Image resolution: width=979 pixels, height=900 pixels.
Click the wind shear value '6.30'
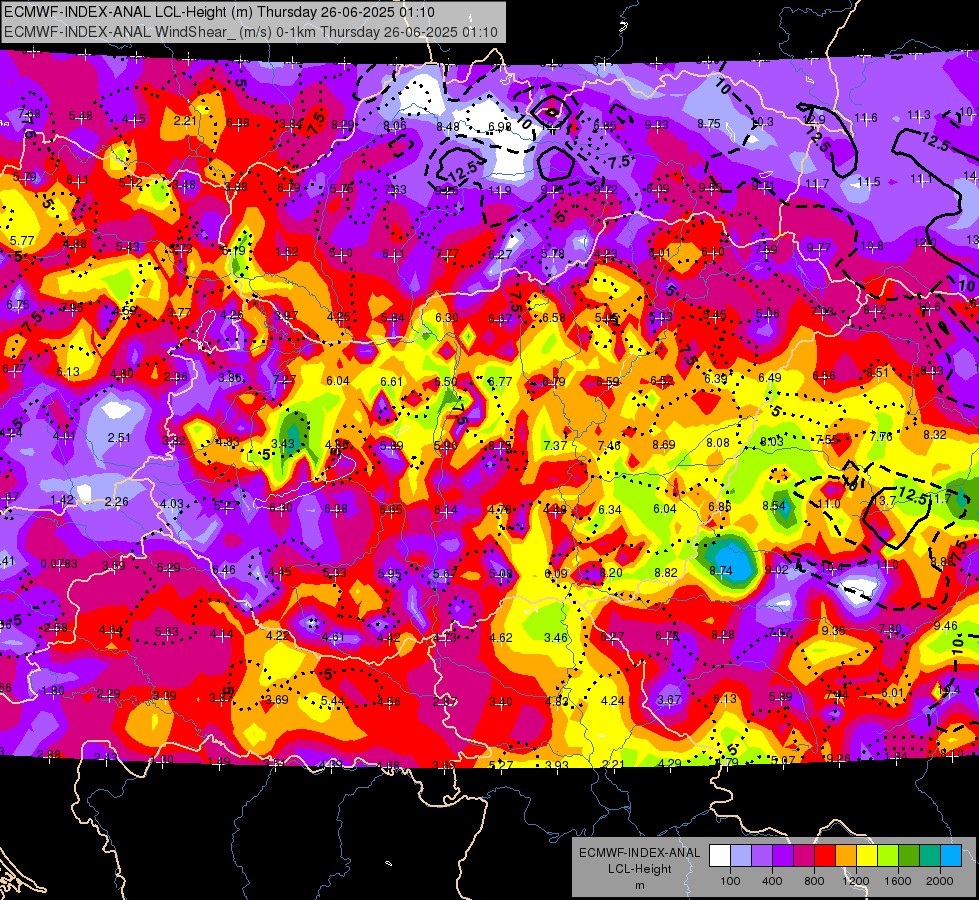click(447, 317)
